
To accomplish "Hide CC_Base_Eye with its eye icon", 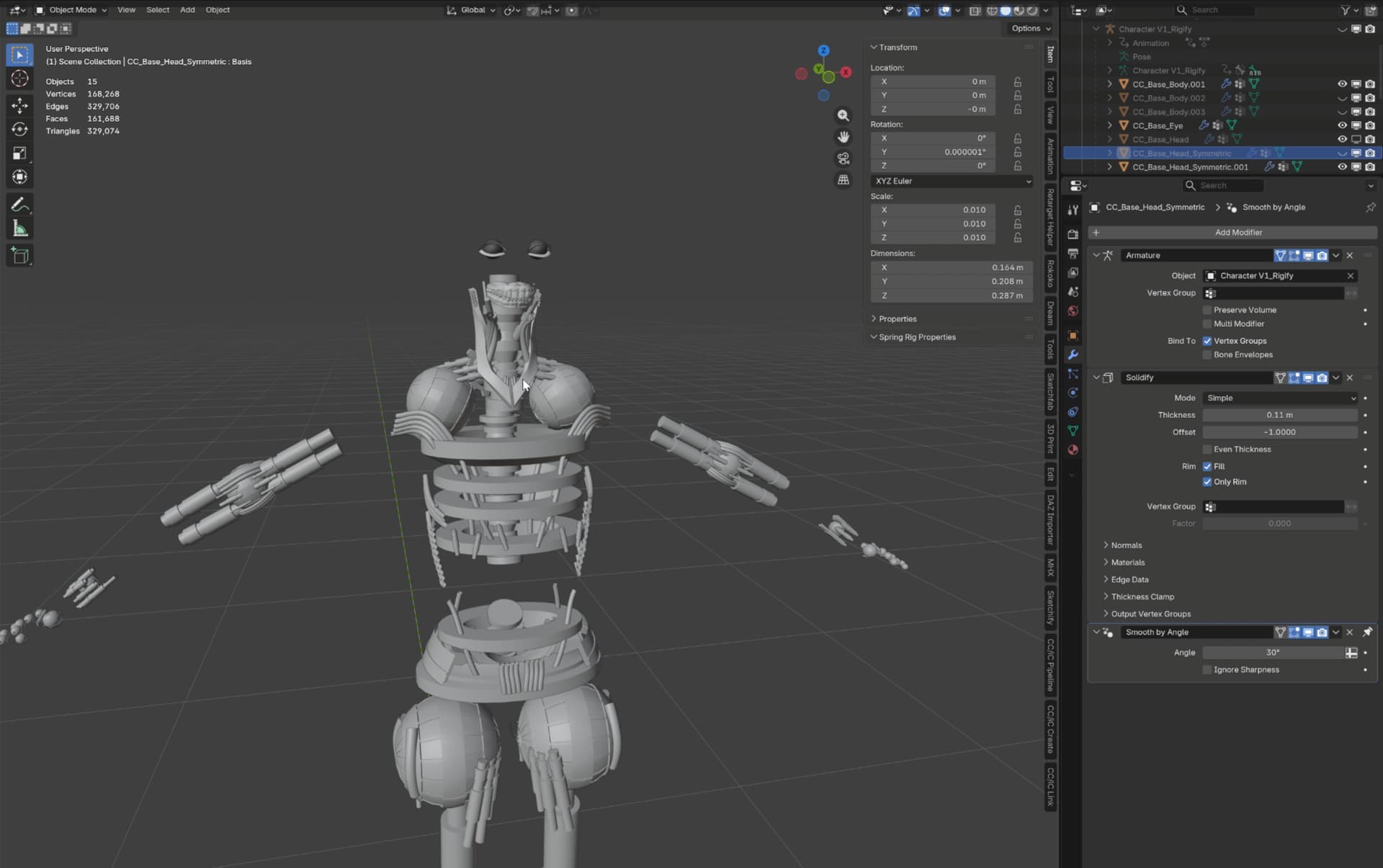I will 1342,125.
